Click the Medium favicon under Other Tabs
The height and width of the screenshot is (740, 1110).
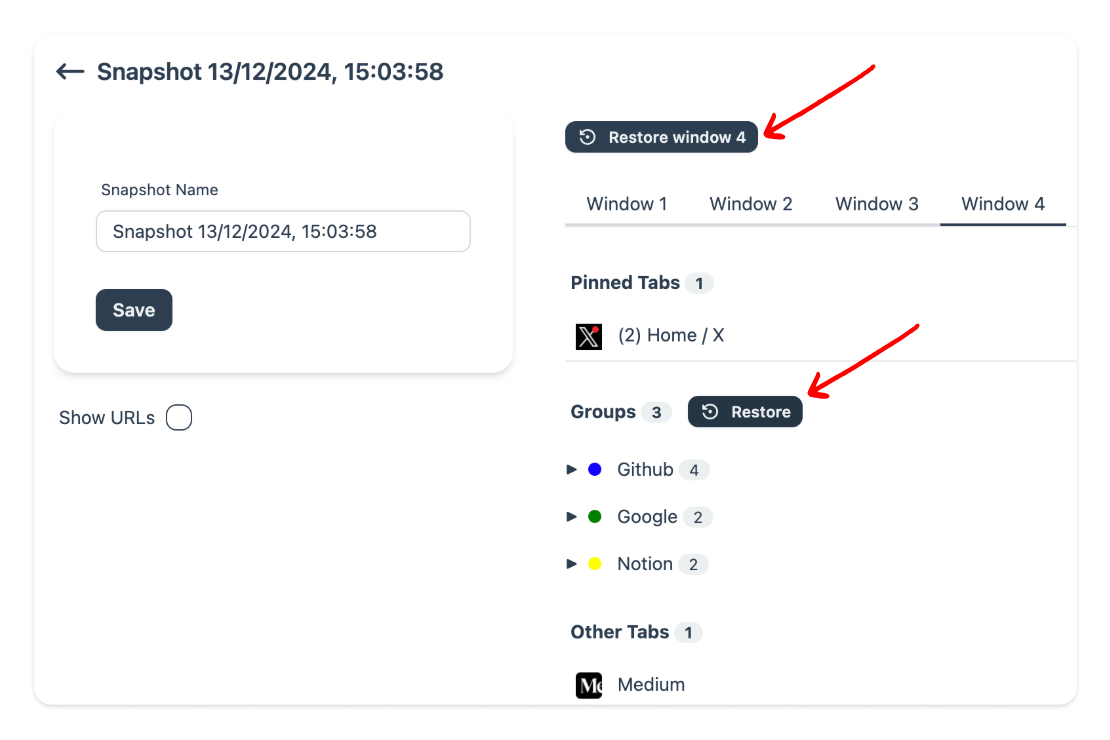coord(589,685)
